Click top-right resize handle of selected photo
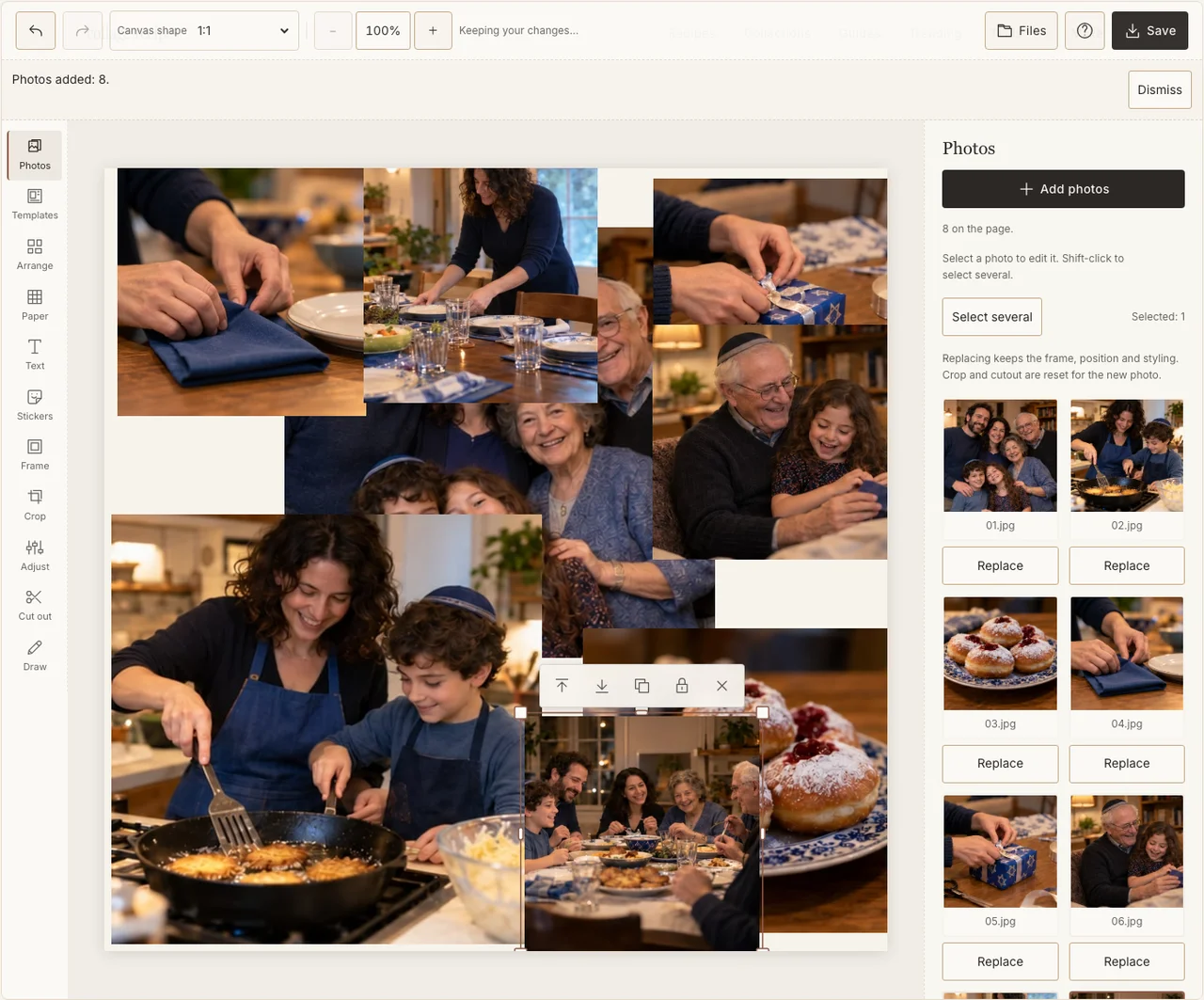Screen dimensions: 1204x1000 click(x=763, y=713)
